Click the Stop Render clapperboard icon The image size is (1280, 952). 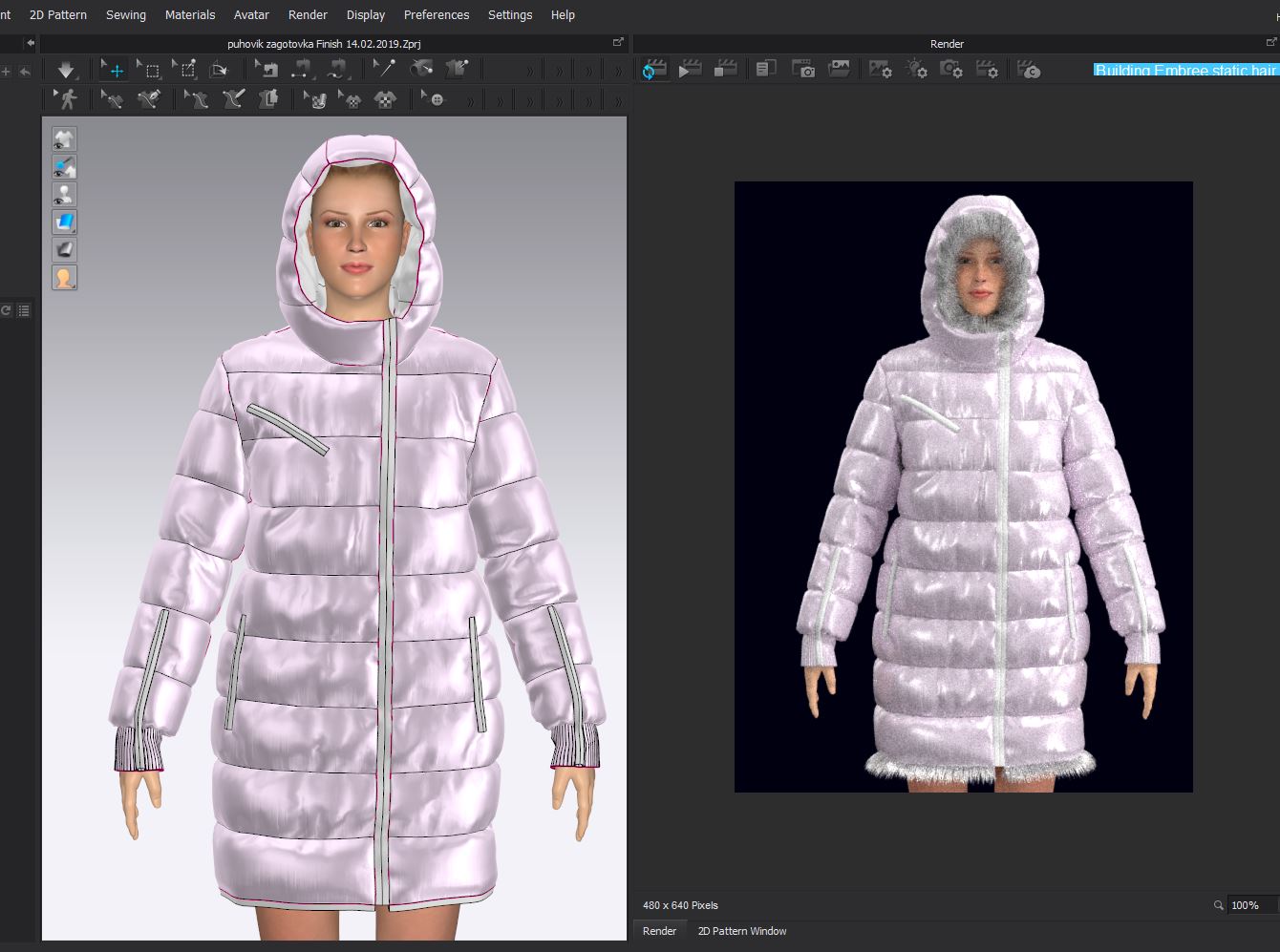726,70
